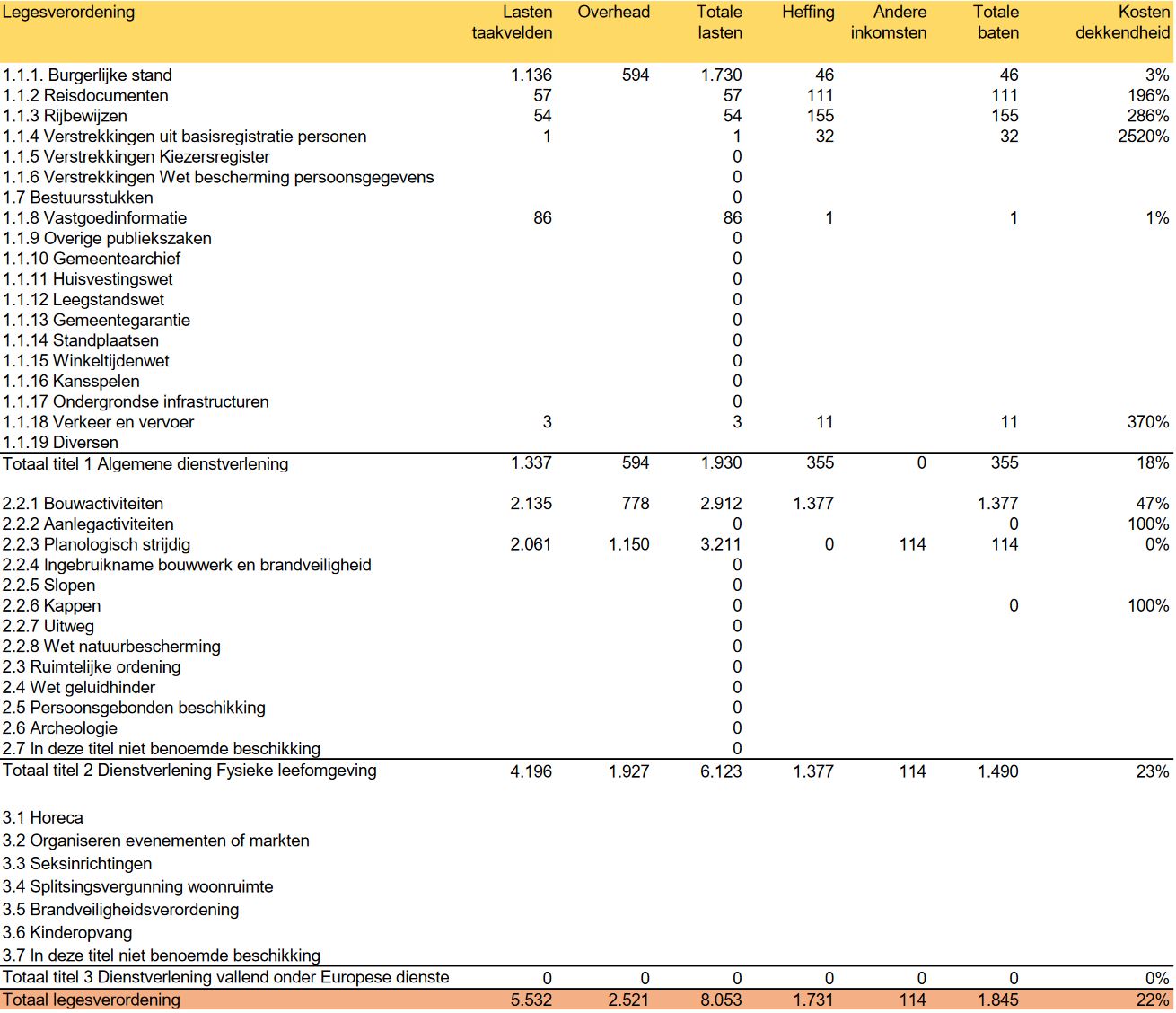Click '2.2.6 Kappen' label
1176x1013 pixels.
(x=51, y=606)
